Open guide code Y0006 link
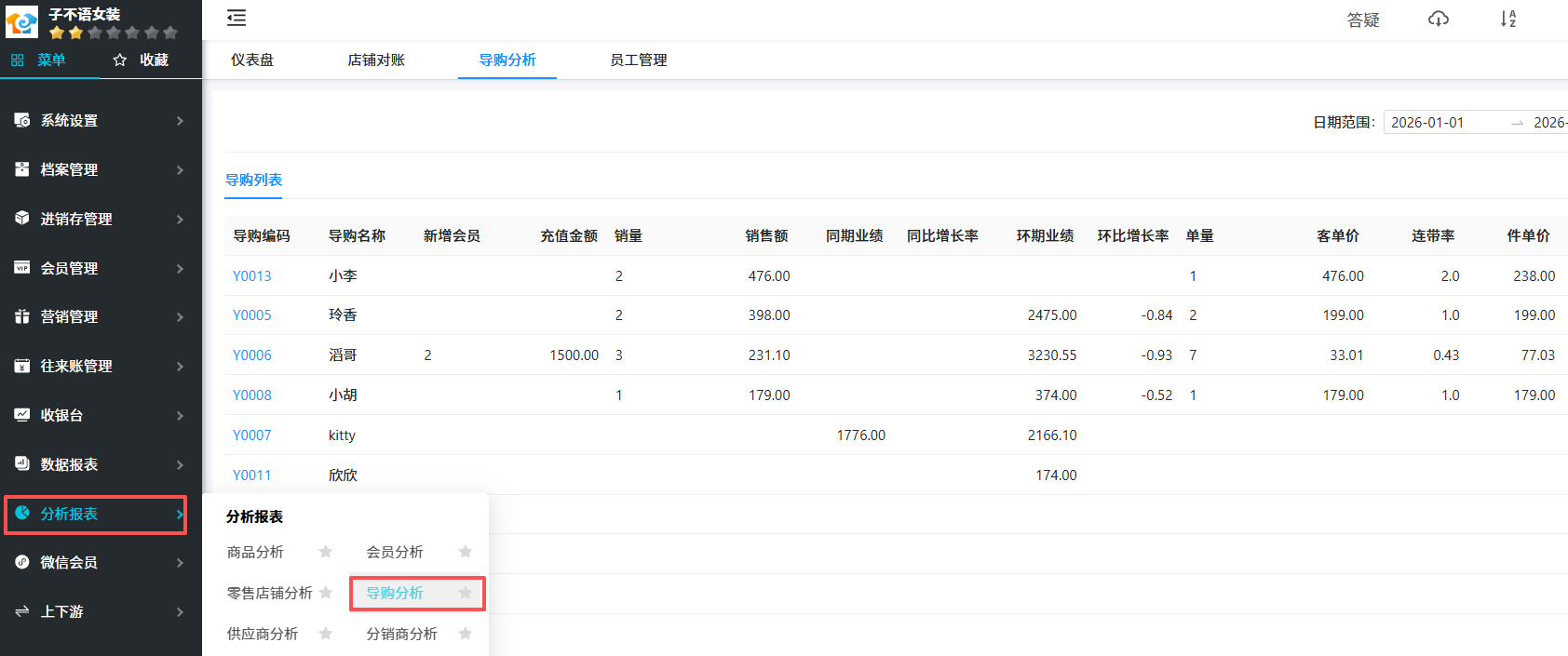 point(252,355)
